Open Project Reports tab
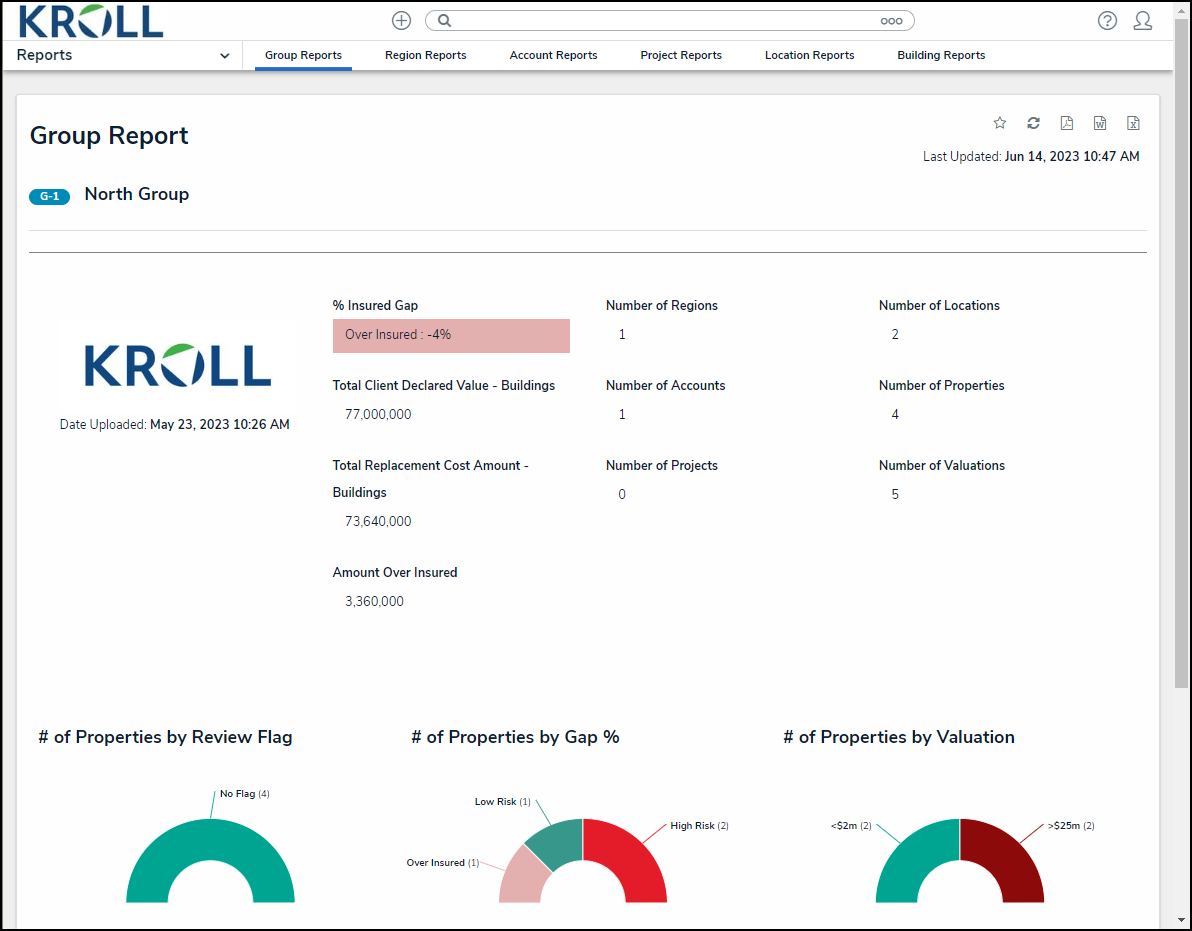1192x931 pixels. [x=681, y=55]
